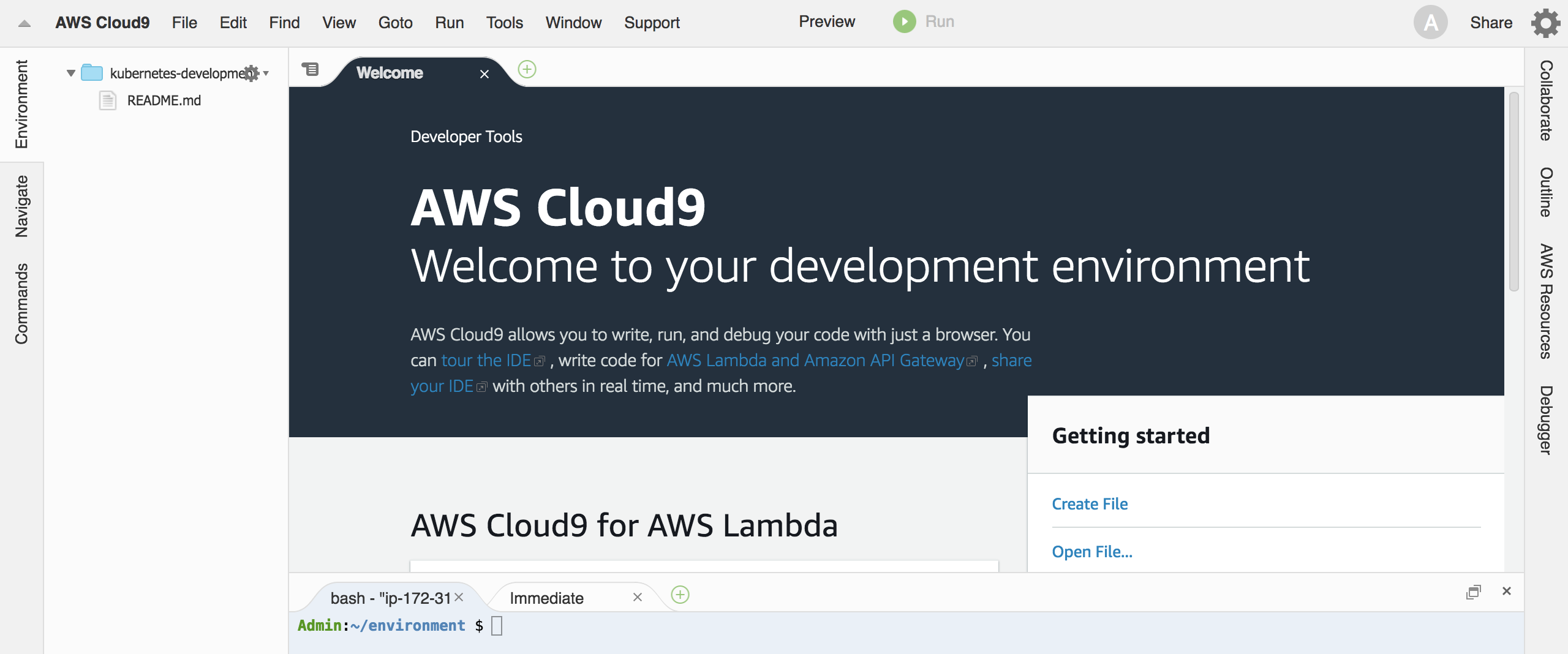This screenshot has width=1568, height=654.
Task: Open the Commands side panel
Action: [21, 304]
